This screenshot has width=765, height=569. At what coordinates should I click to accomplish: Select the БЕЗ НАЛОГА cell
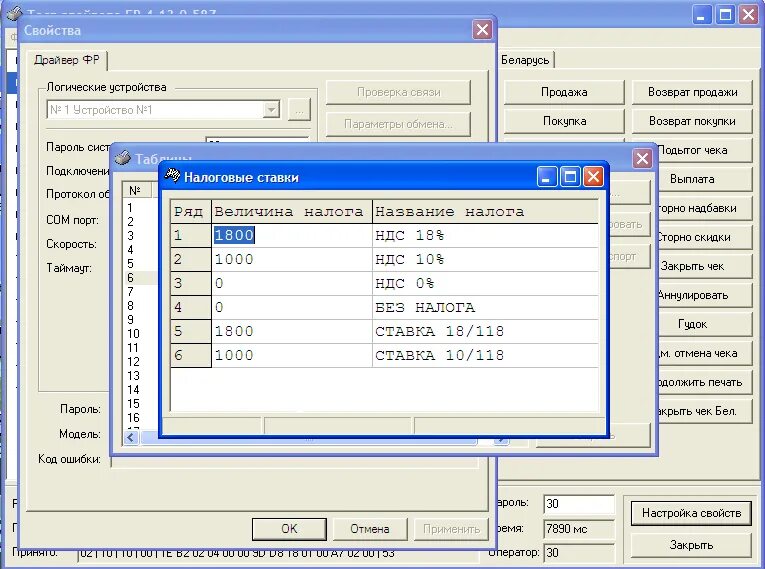click(485, 307)
